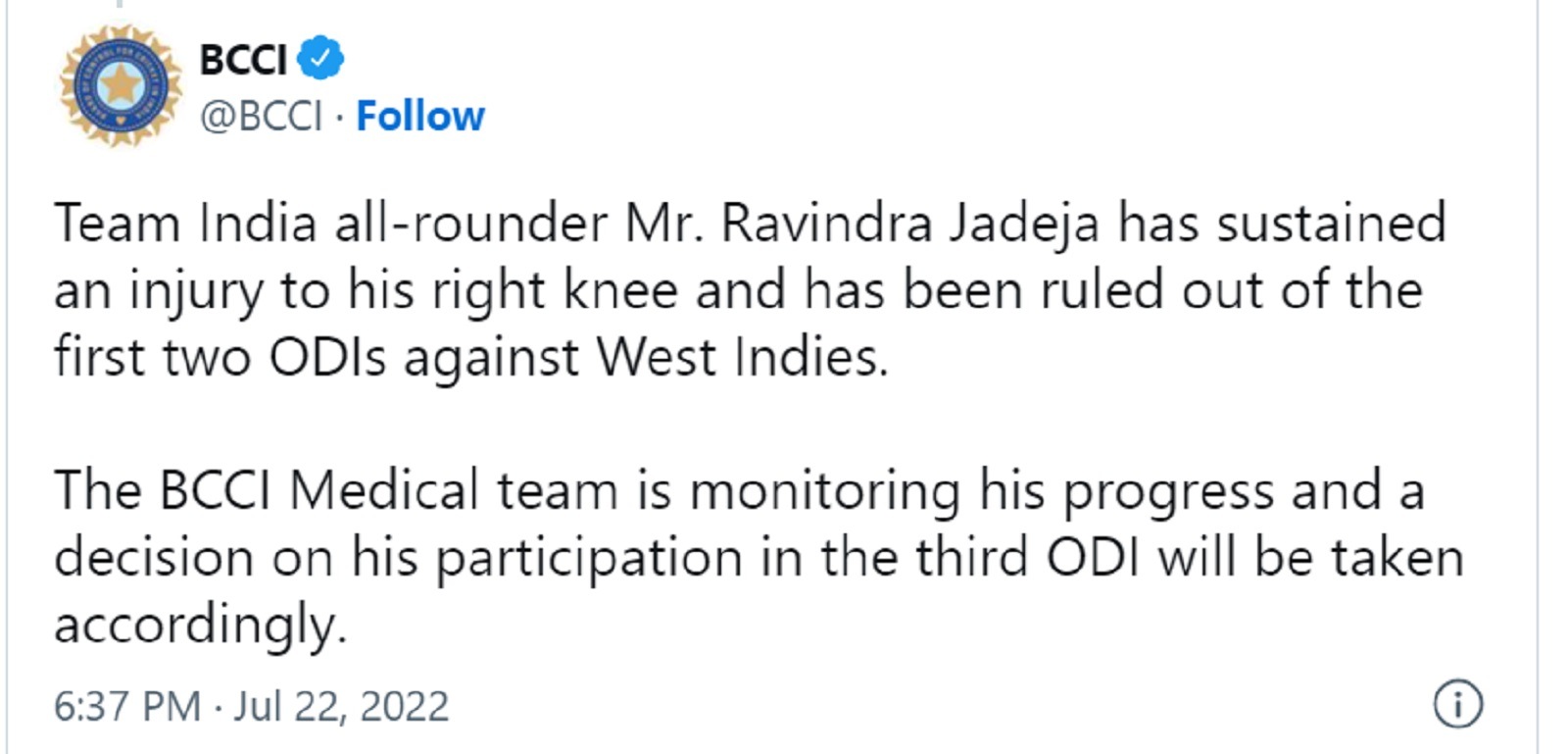This screenshot has width=1568, height=754.
Task: Open the tweet info circle icon
Action: coord(1458,704)
